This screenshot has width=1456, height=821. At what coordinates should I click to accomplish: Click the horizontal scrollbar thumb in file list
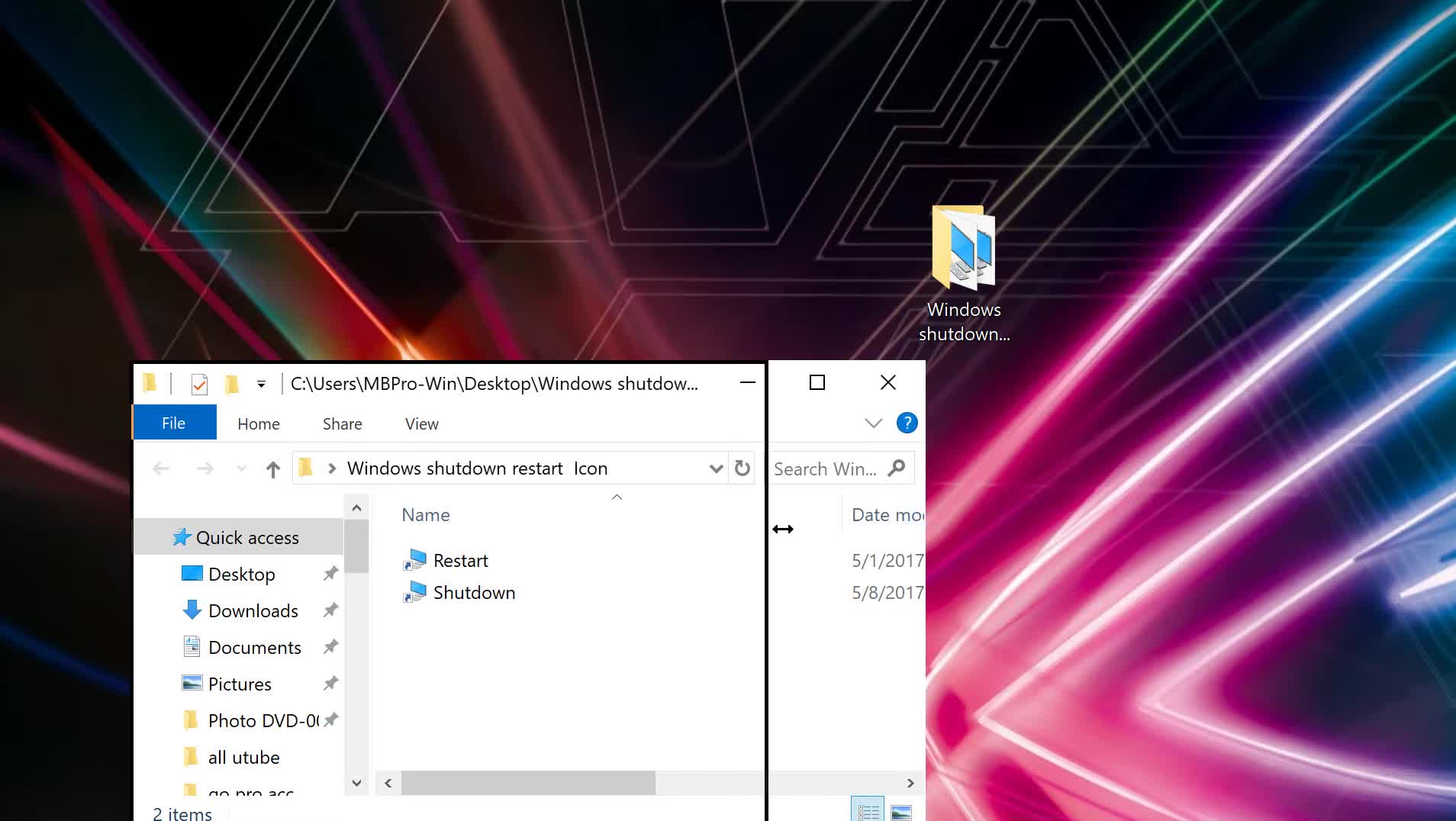(x=528, y=783)
